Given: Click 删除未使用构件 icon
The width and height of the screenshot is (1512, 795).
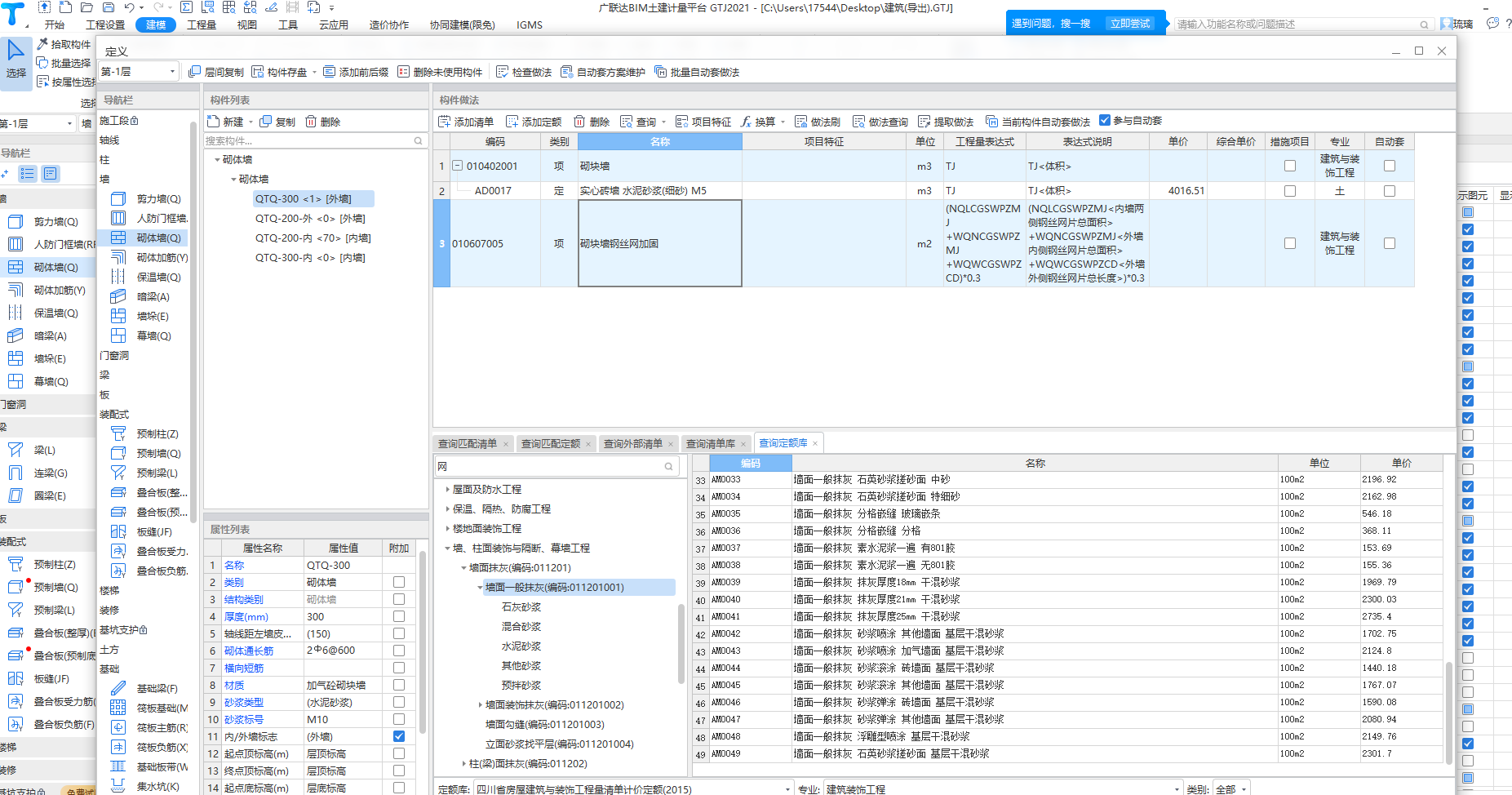Looking at the screenshot, I should pyautogui.click(x=403, y=72).
